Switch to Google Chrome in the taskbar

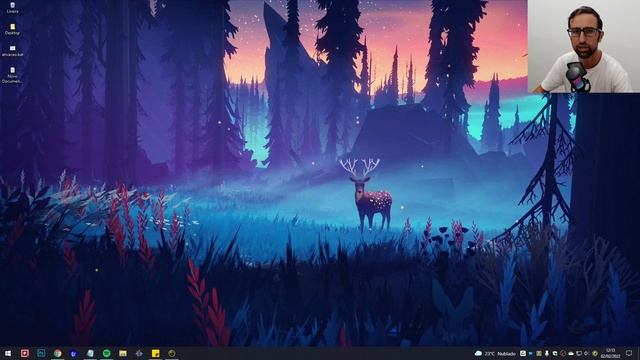(58, 353)
